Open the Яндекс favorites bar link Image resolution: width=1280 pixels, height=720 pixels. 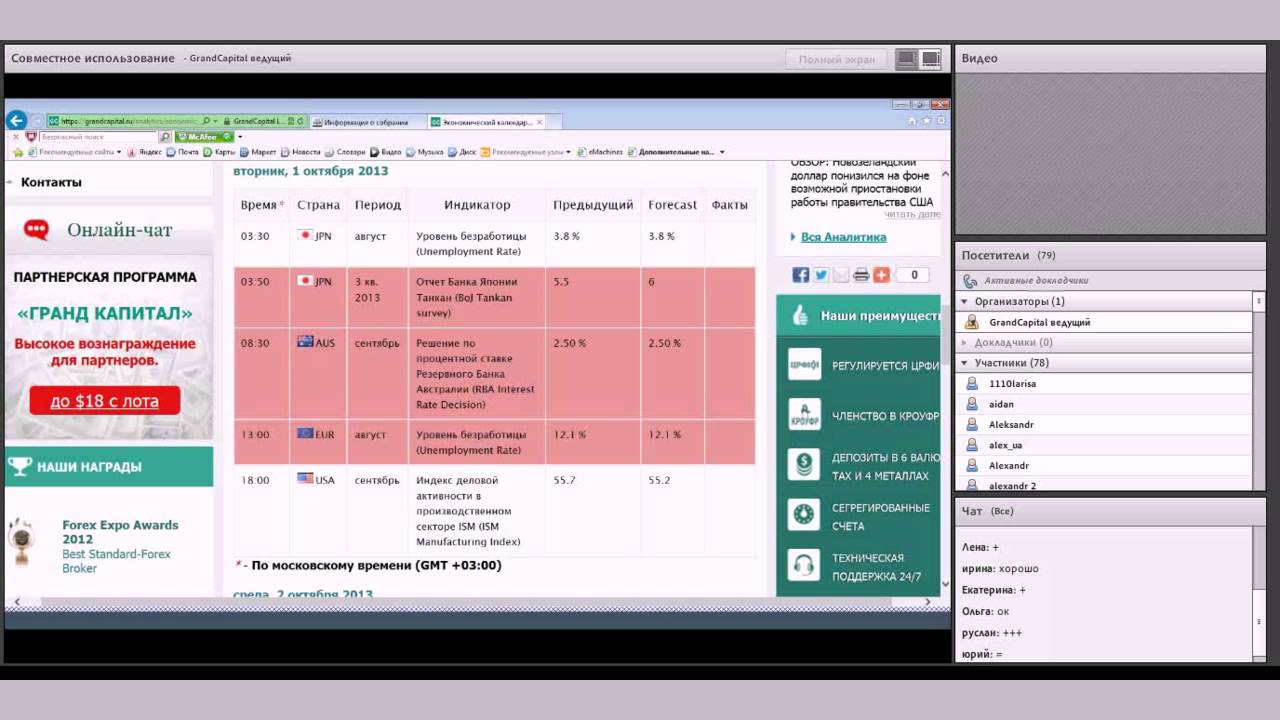[144, 152]
